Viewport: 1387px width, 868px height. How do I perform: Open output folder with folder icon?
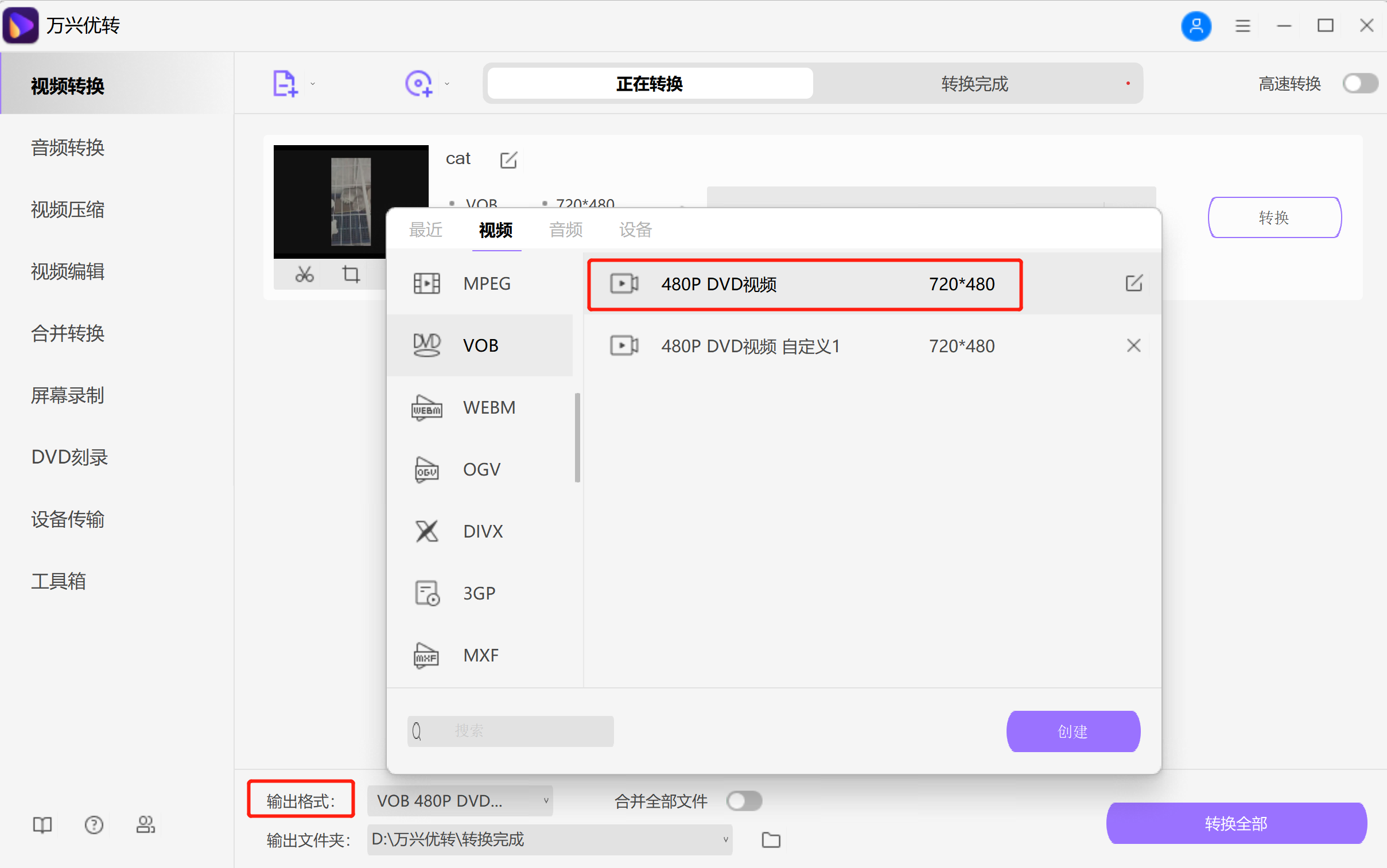click(x=771, y=840)
